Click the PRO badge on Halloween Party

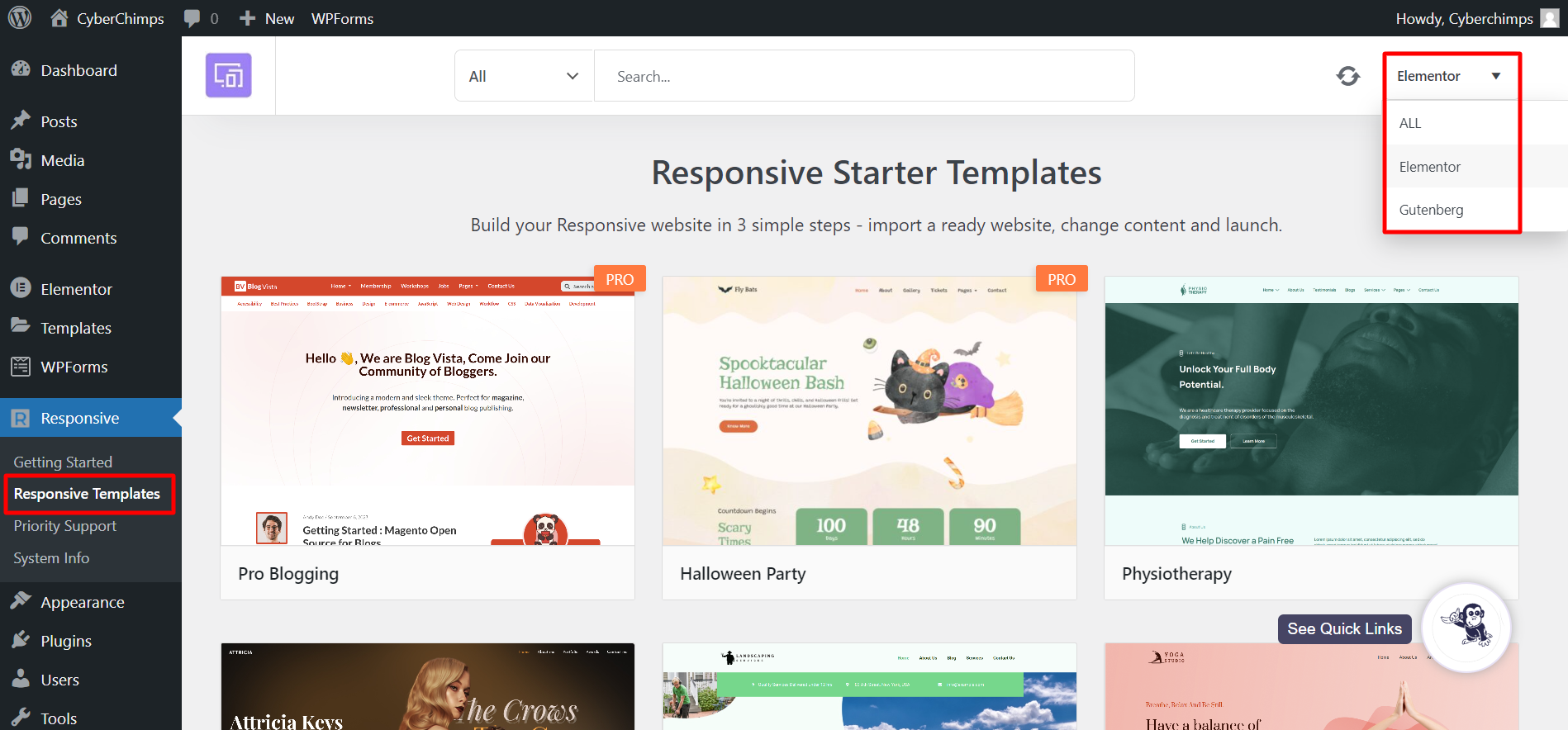point(1062,279)
